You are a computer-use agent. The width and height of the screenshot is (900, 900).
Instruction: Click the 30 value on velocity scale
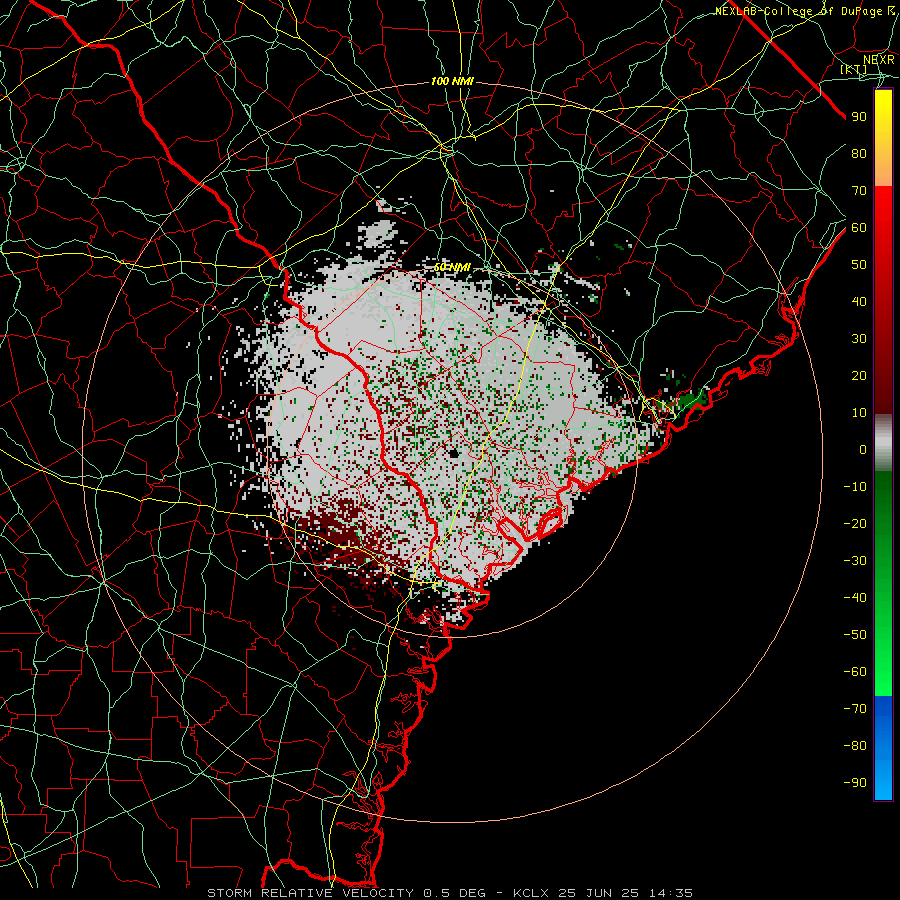859,339
